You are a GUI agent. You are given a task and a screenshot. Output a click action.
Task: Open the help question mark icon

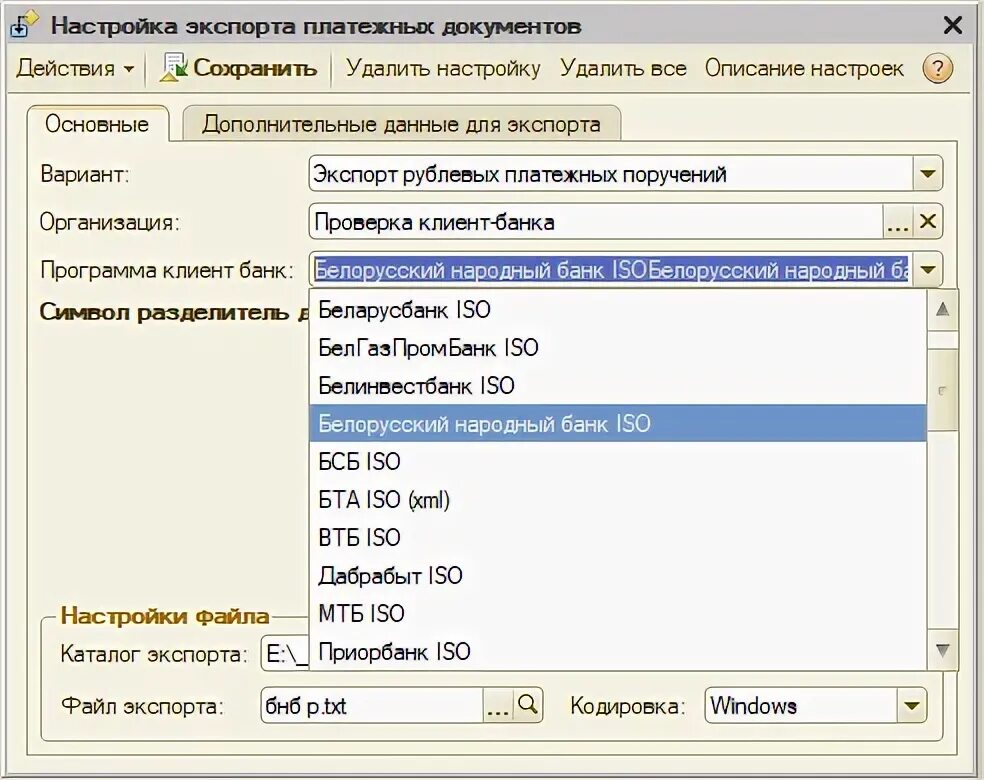tap(938, 68)
